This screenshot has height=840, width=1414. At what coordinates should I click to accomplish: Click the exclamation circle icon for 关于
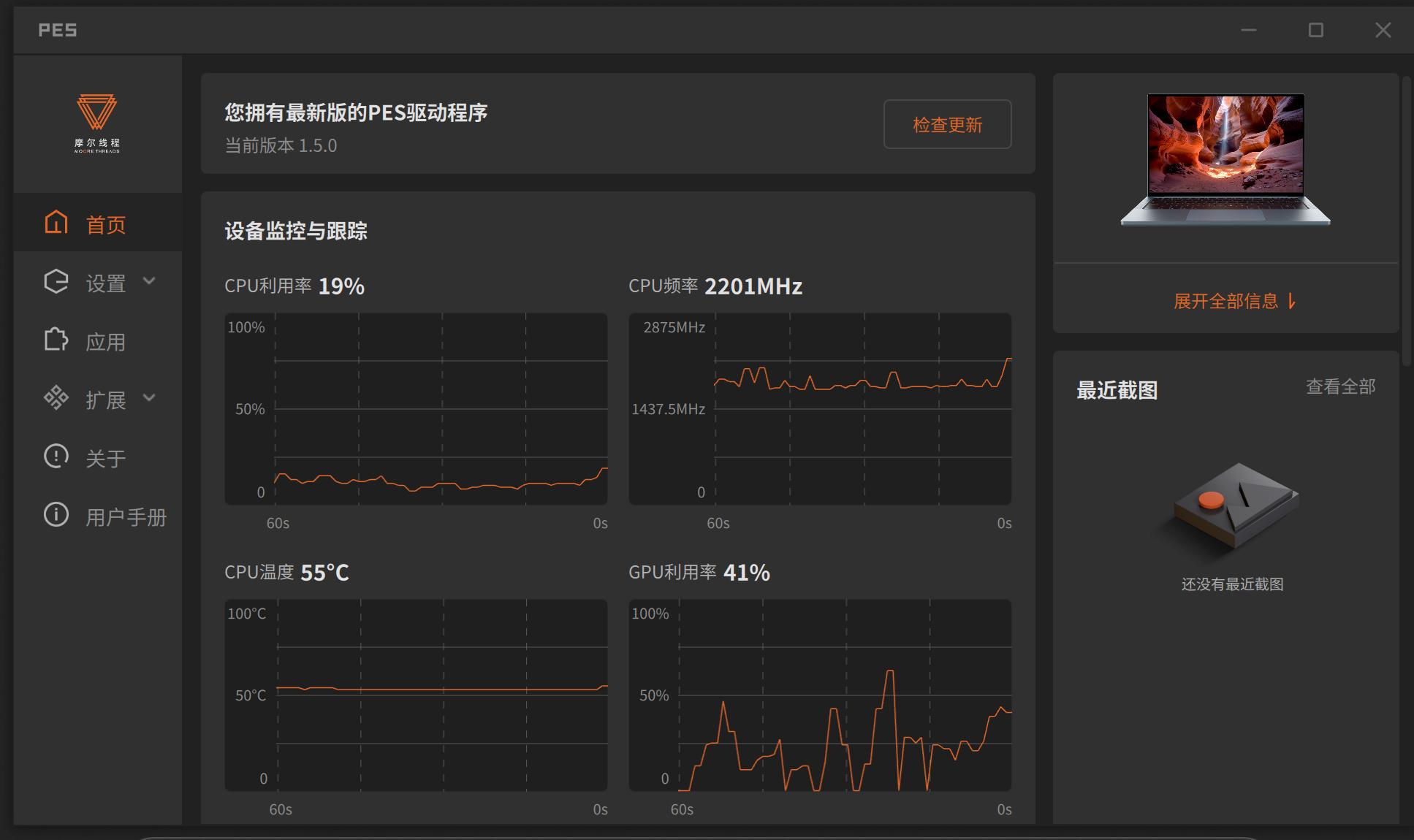tap(56, 456)
